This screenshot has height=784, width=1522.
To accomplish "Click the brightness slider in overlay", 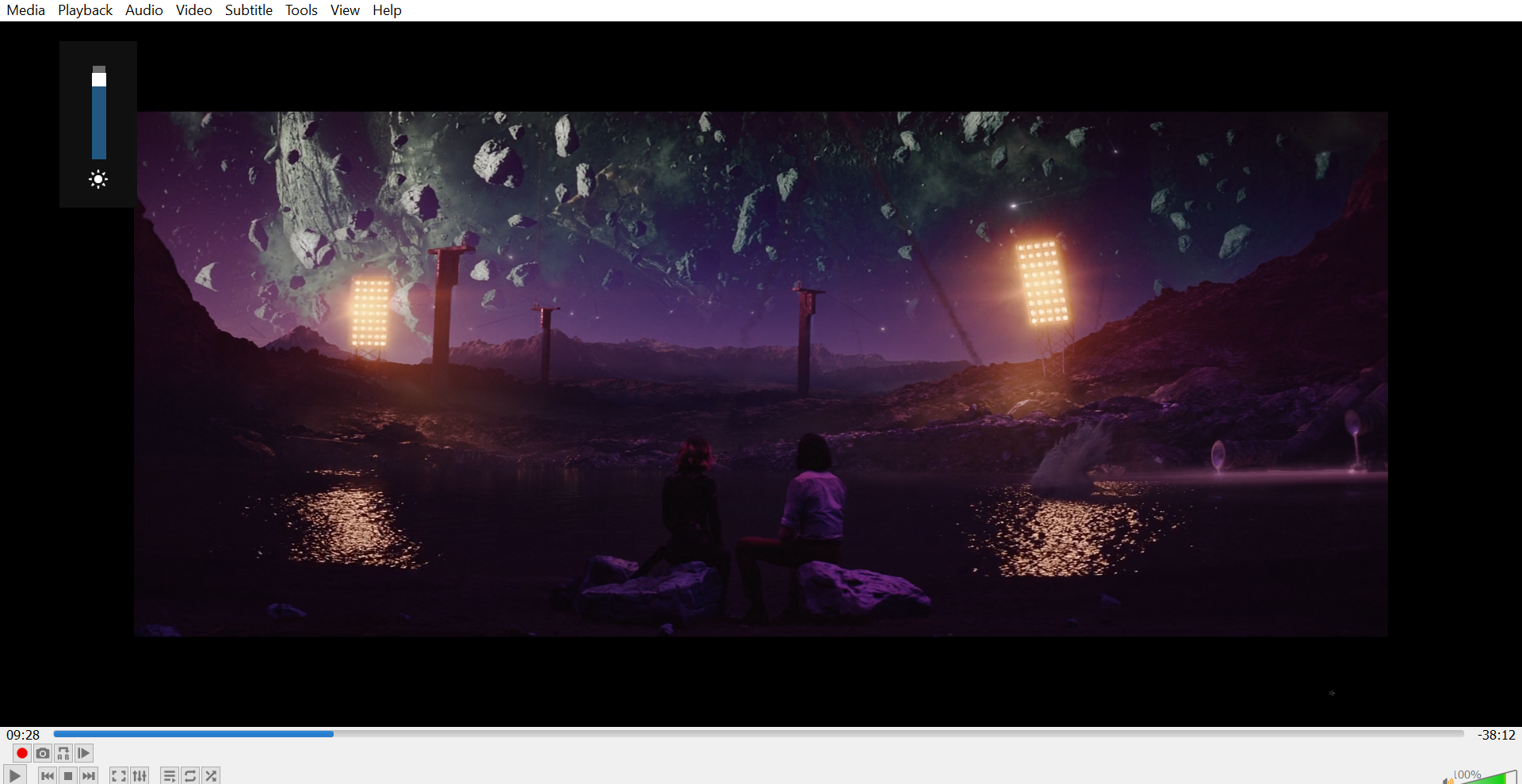I will [x=99, y=113].
